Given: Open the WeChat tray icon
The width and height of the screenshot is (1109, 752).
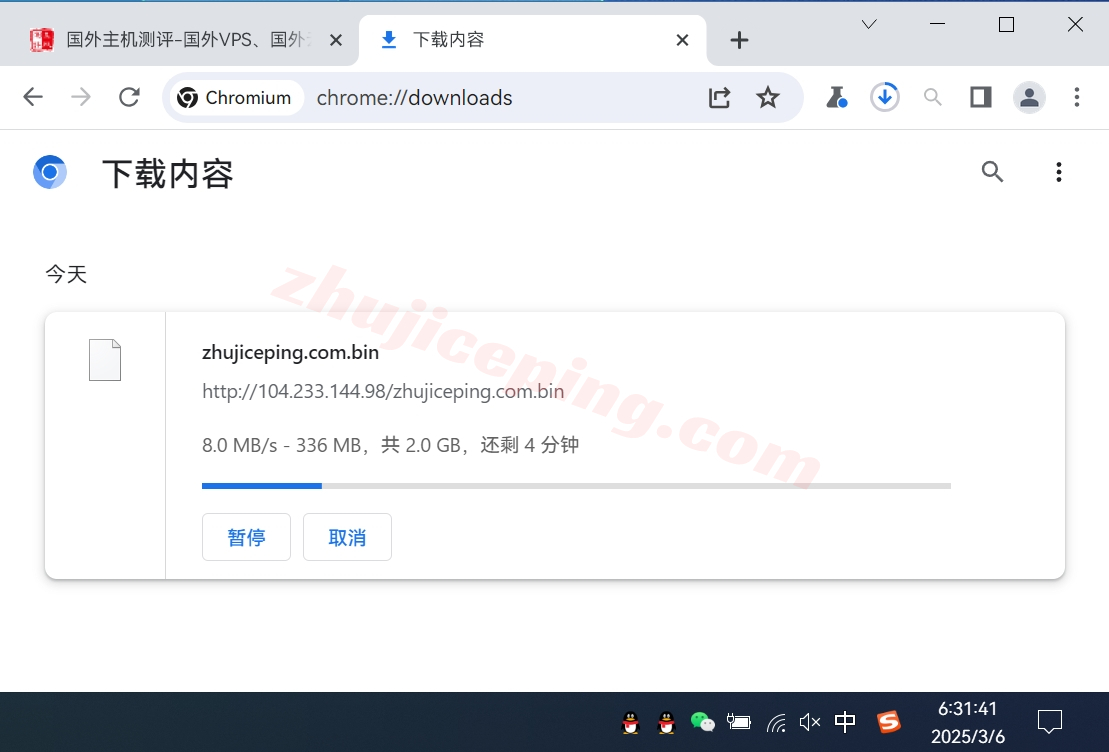Looking at the screenshot, I should coord(702,722).
